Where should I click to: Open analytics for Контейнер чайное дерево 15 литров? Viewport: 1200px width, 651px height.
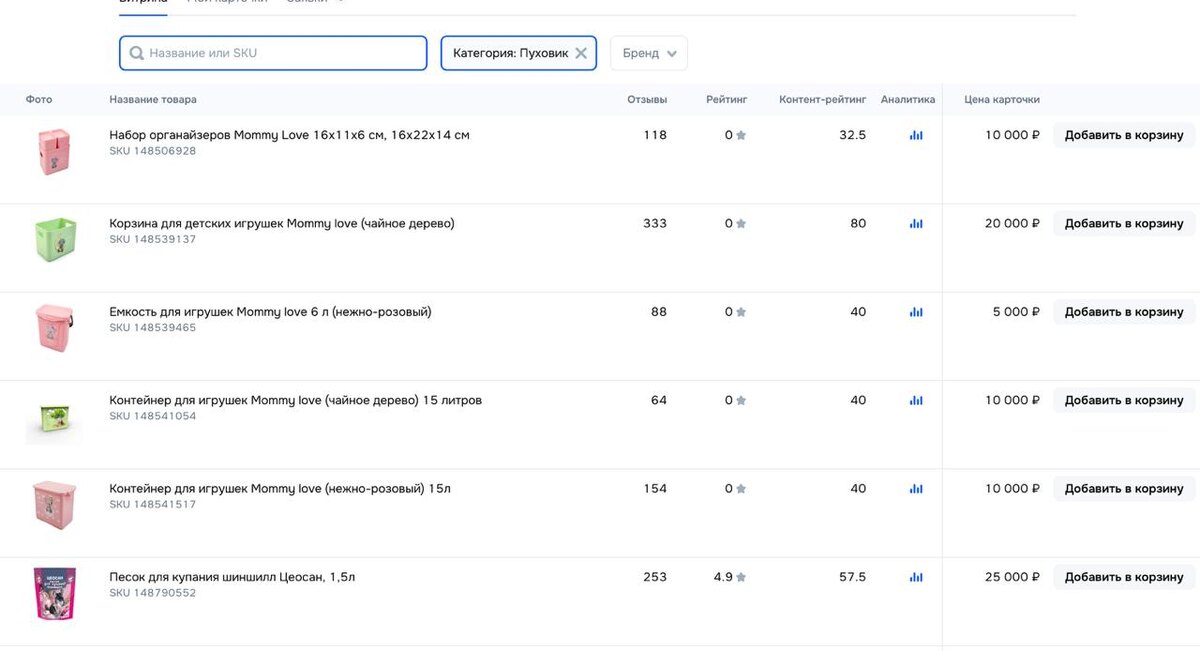click(x=916, y=400)
